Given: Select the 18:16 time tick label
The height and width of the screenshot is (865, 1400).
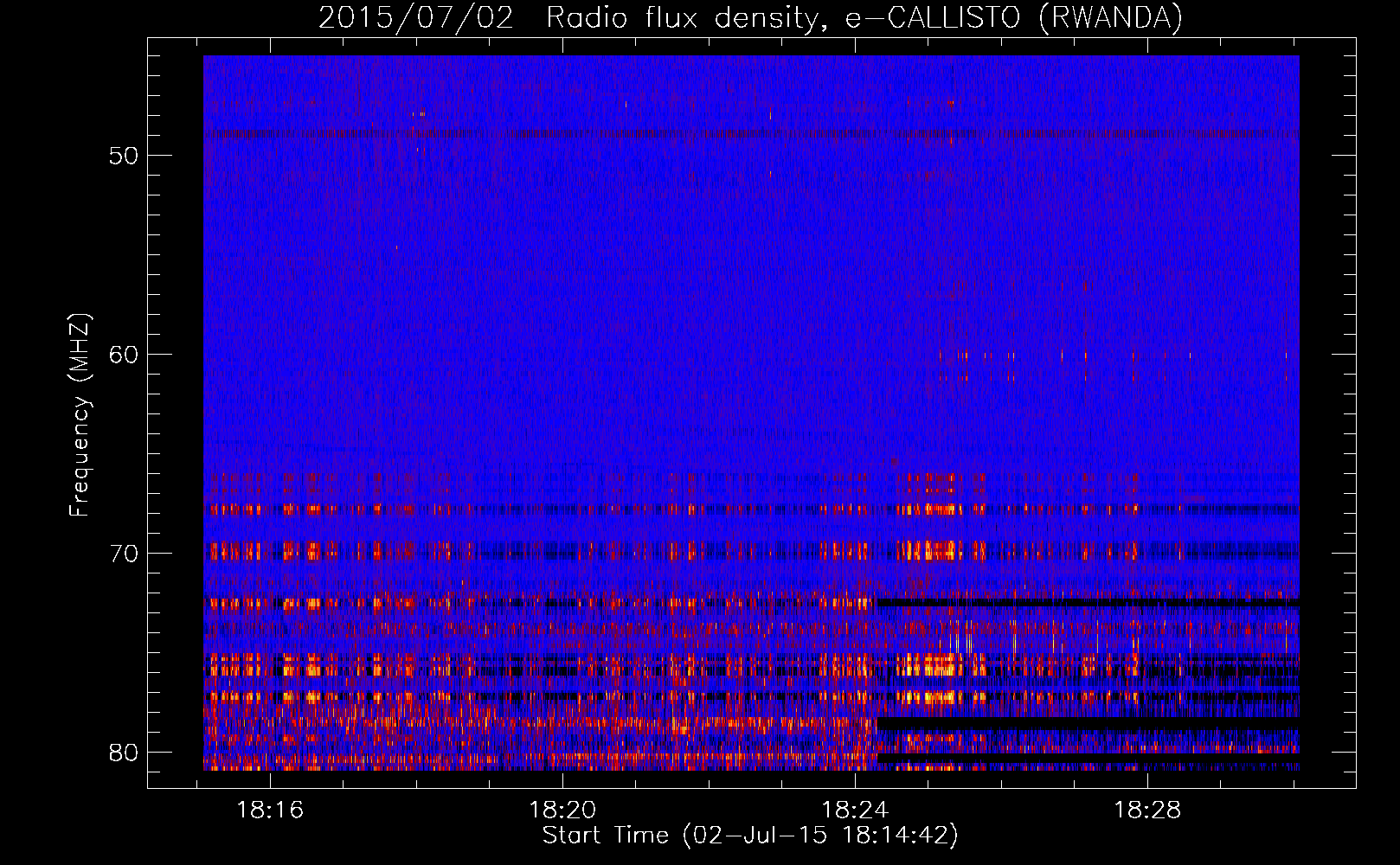Looking at the screenshot, I should (x=271, y=811).
